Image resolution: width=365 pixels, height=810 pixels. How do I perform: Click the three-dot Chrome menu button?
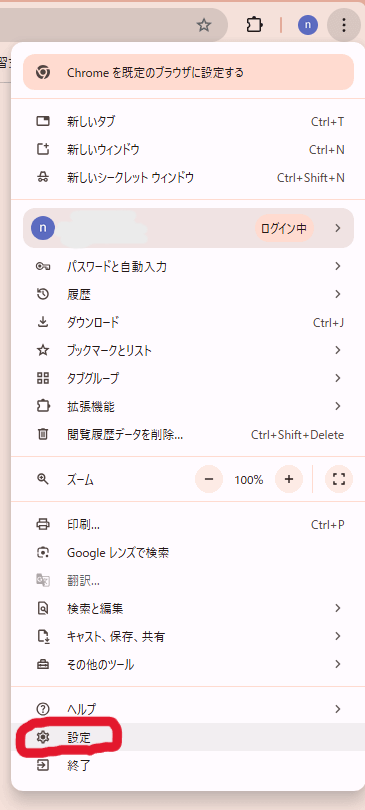point(344,24)
